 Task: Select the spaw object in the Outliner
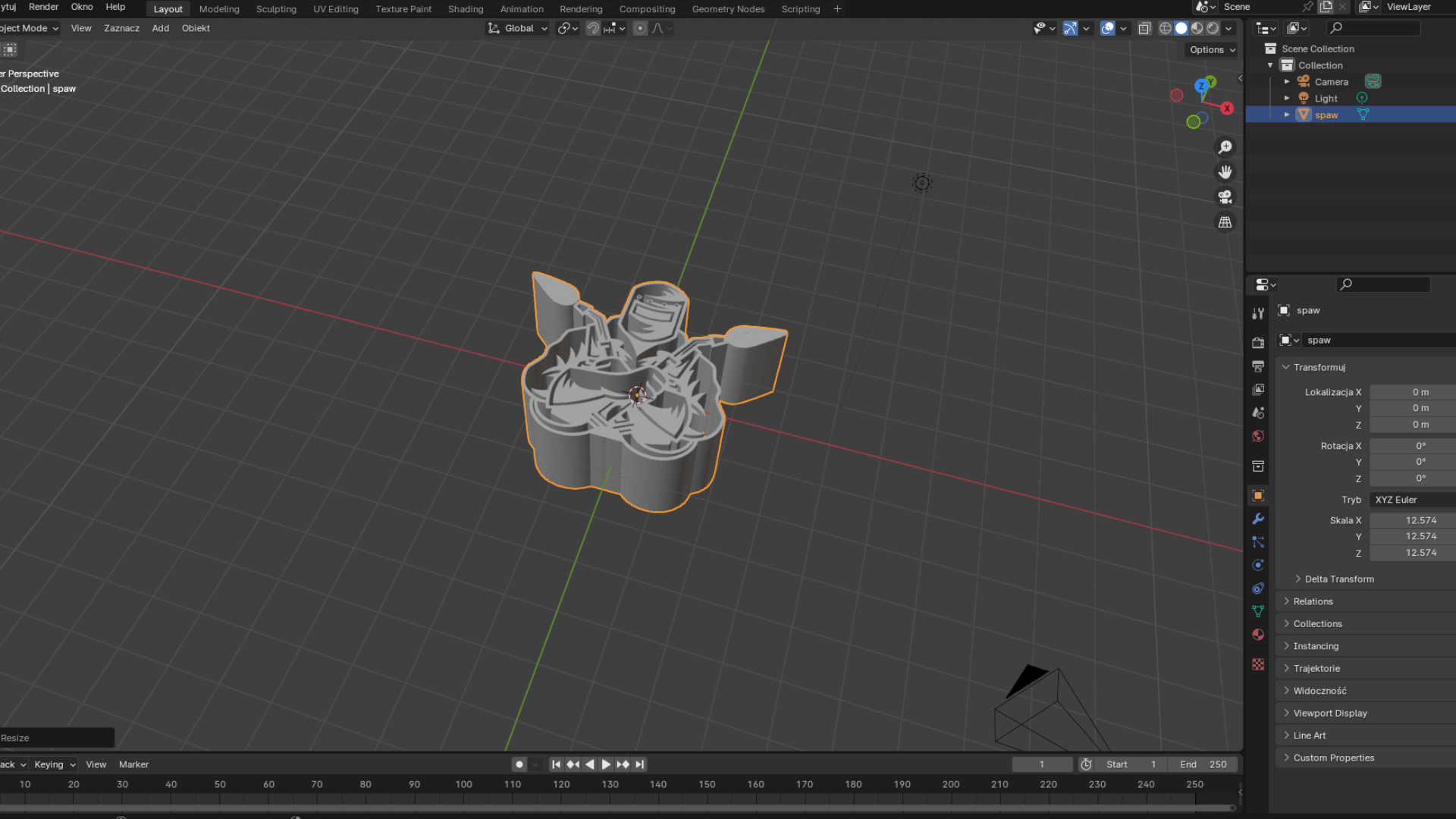[x=1326, y=115]
